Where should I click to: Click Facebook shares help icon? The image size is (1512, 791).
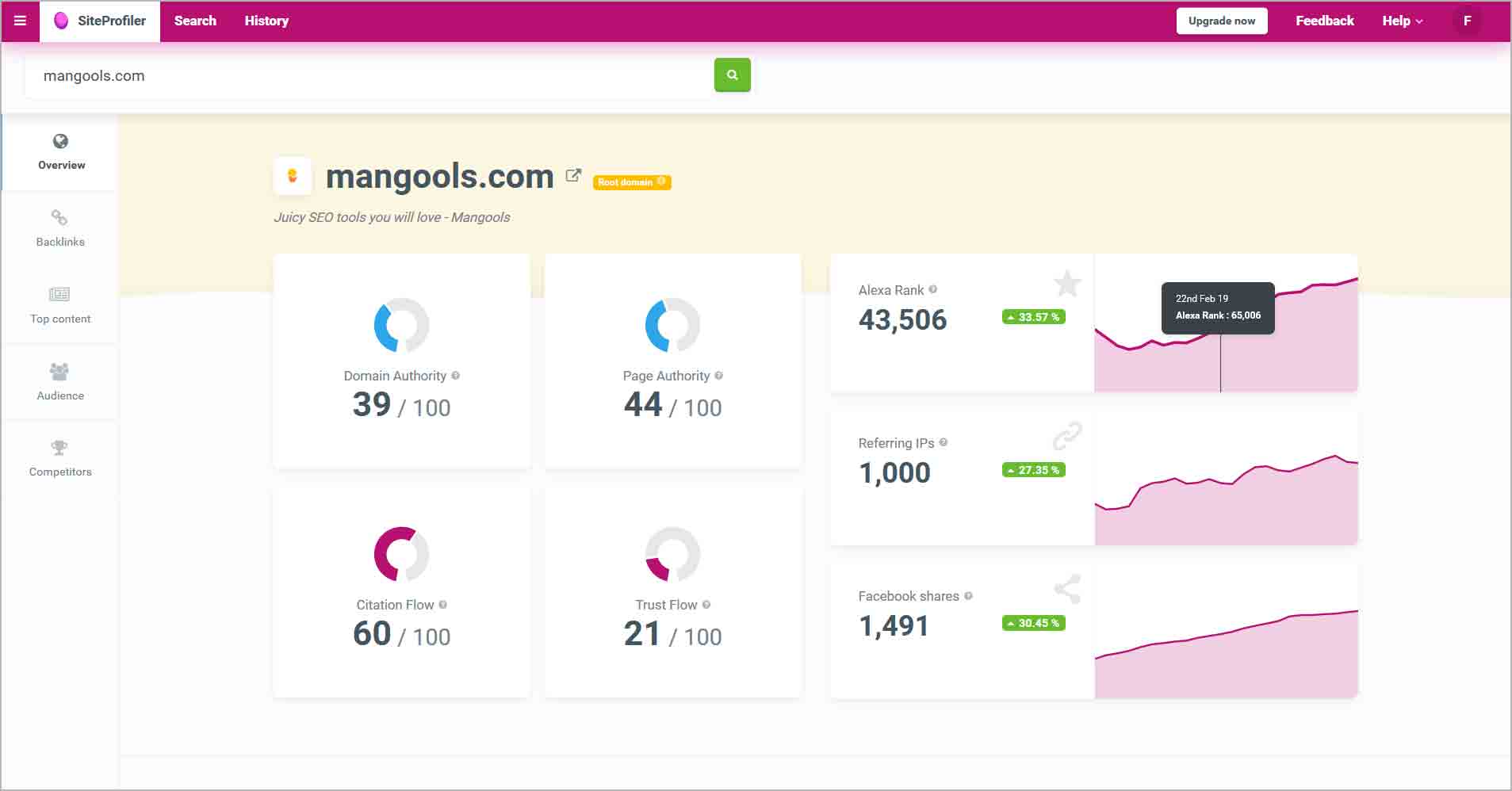(968, 595)
